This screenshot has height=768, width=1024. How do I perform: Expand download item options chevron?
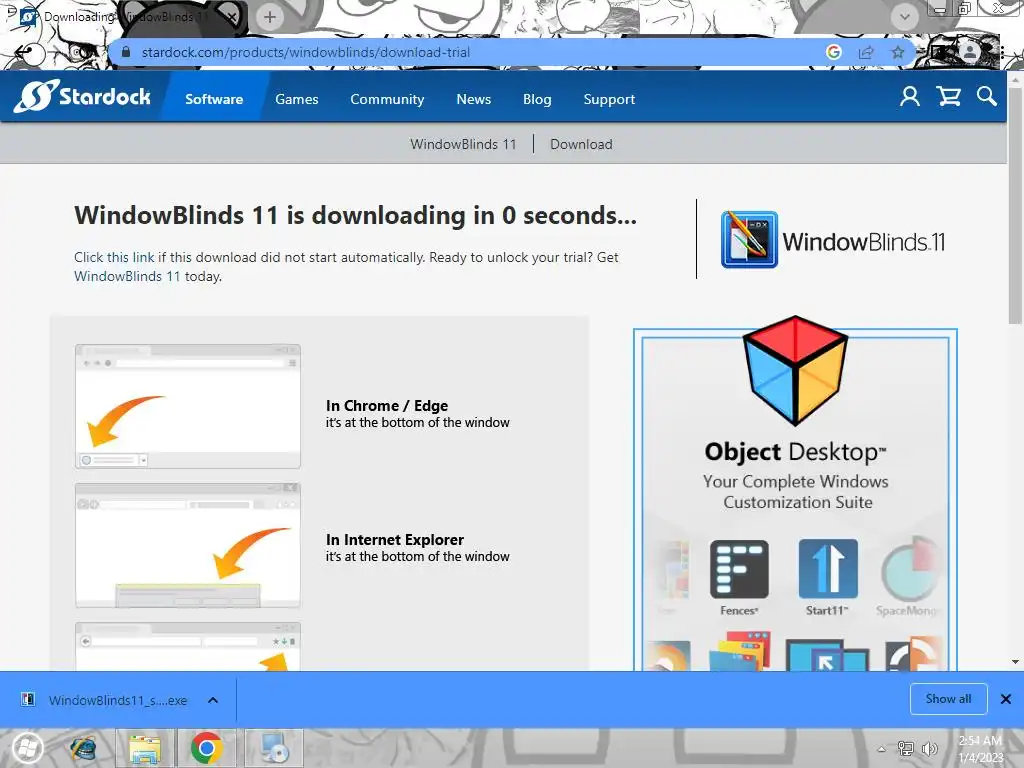213,700
